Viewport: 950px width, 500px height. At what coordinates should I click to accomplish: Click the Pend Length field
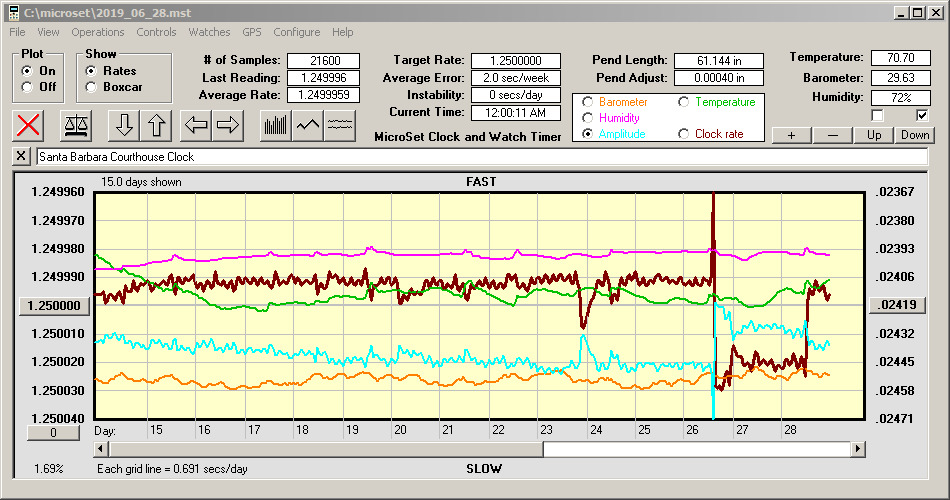pos(719,61)
